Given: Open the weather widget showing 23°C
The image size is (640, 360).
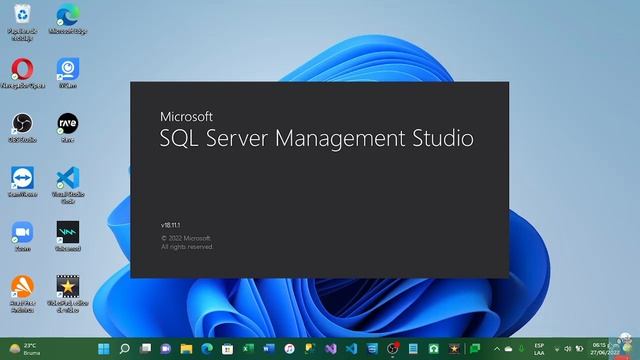Looking at the screenshot, I should coord(25,349).
